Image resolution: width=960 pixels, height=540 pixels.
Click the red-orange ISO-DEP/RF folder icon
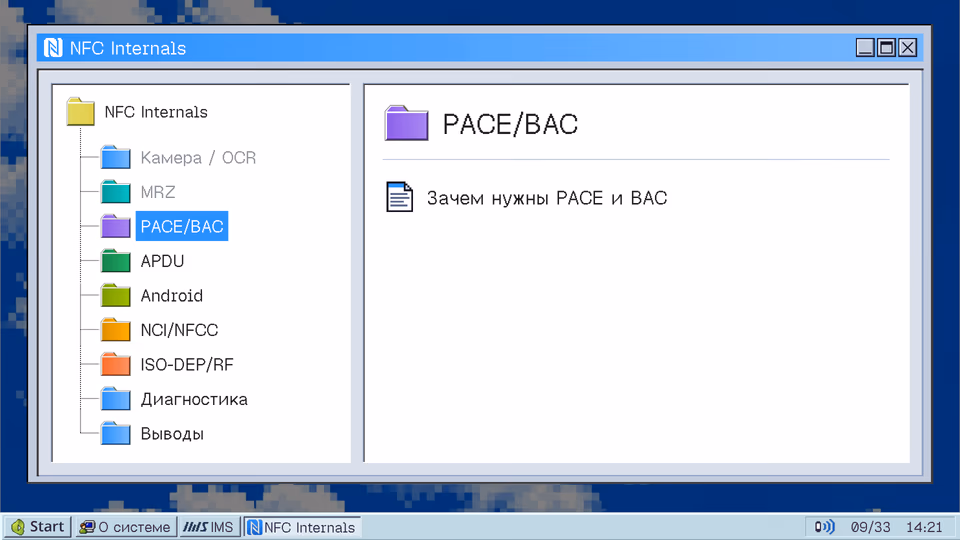[x=116, y=364]
